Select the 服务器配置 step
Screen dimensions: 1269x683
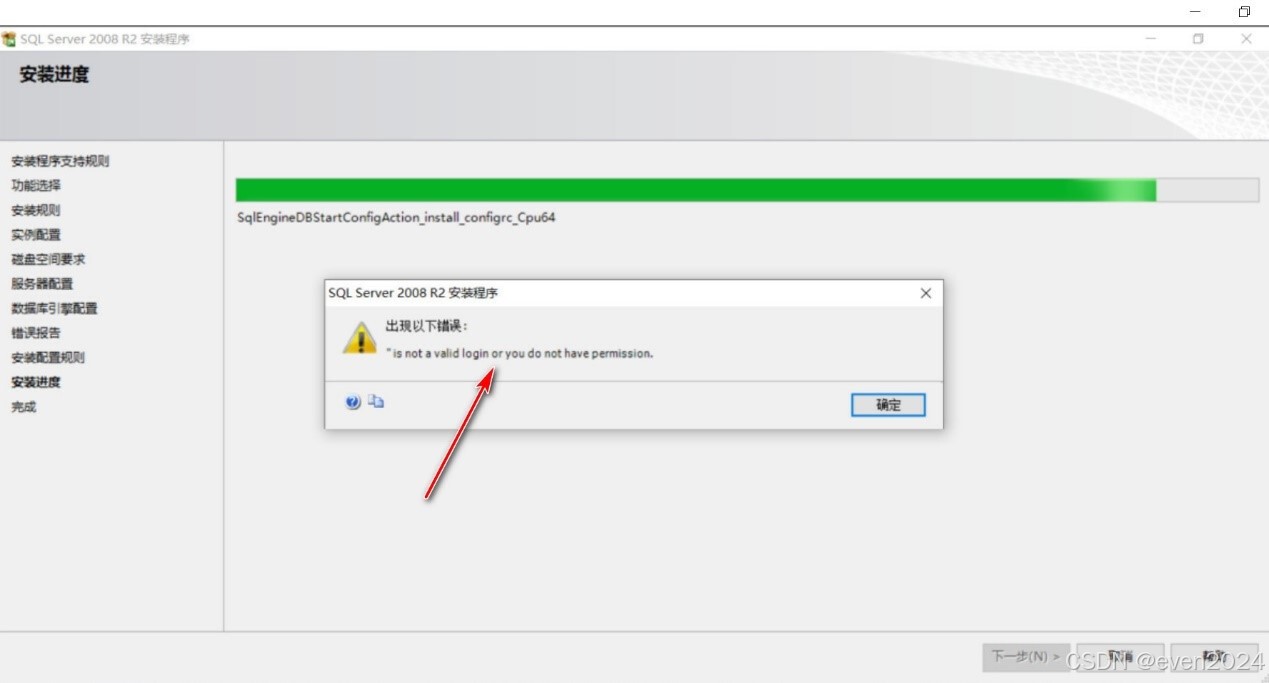(42, 283)
